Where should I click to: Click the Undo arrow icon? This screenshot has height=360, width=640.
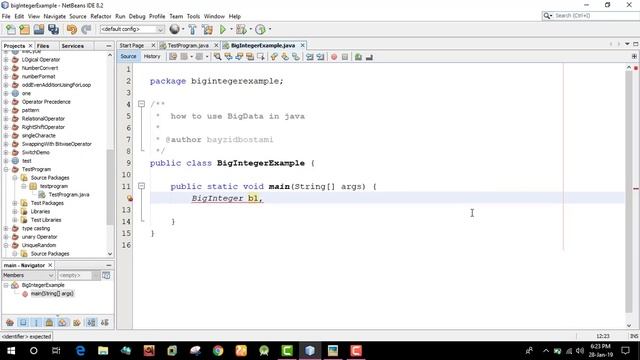point(72,29)
